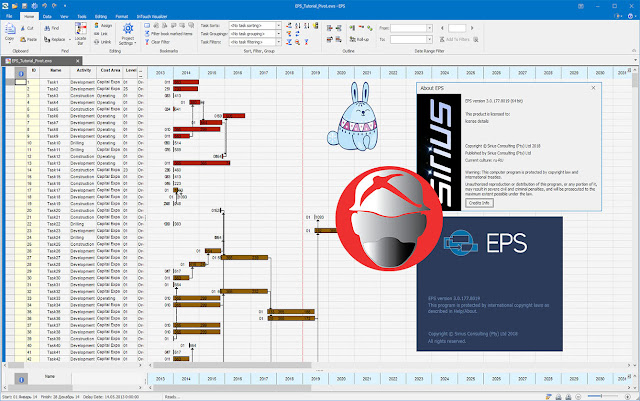The width and height of the screenshot is (640, 401).
Task: Click the Cost Area column header
Action: [x=110, y=71]
